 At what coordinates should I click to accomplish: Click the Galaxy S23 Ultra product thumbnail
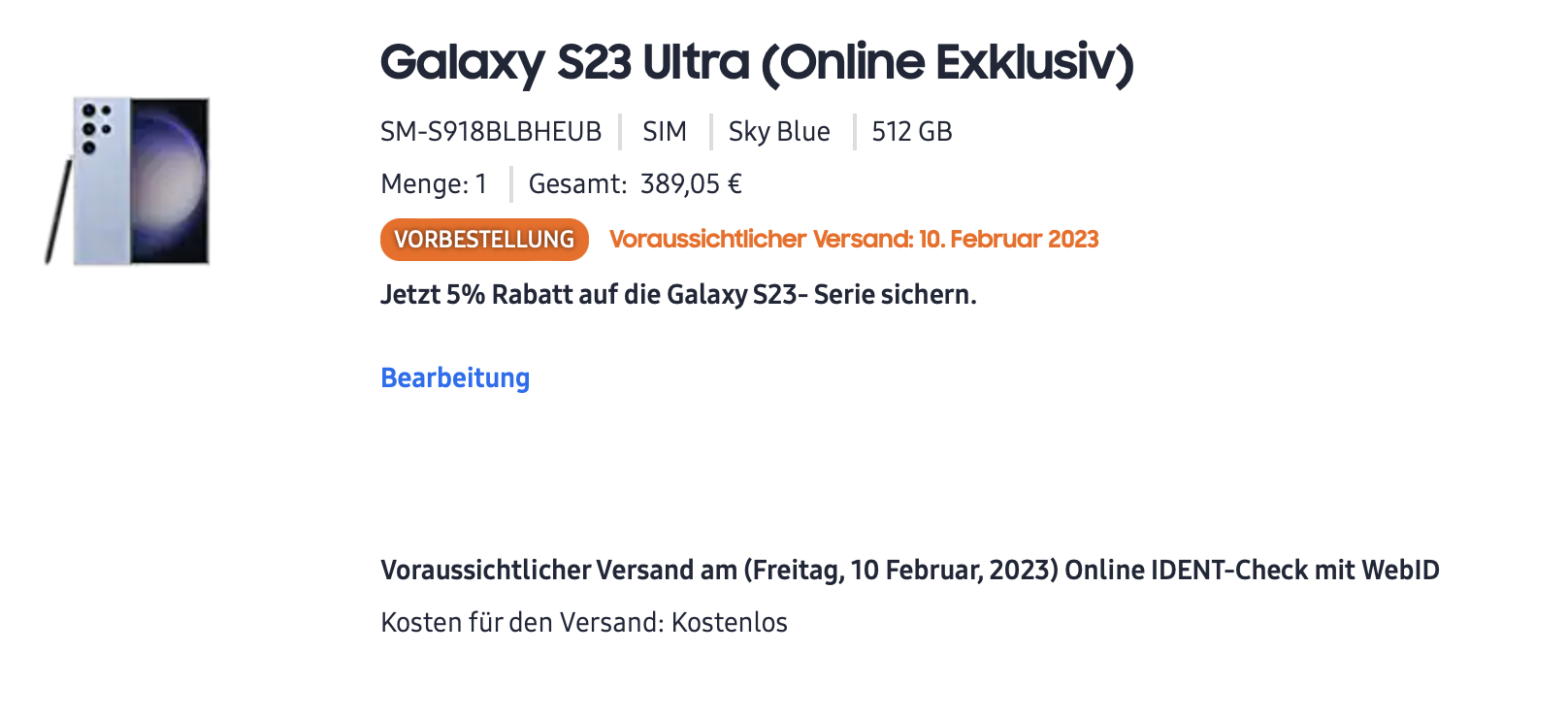128,180
